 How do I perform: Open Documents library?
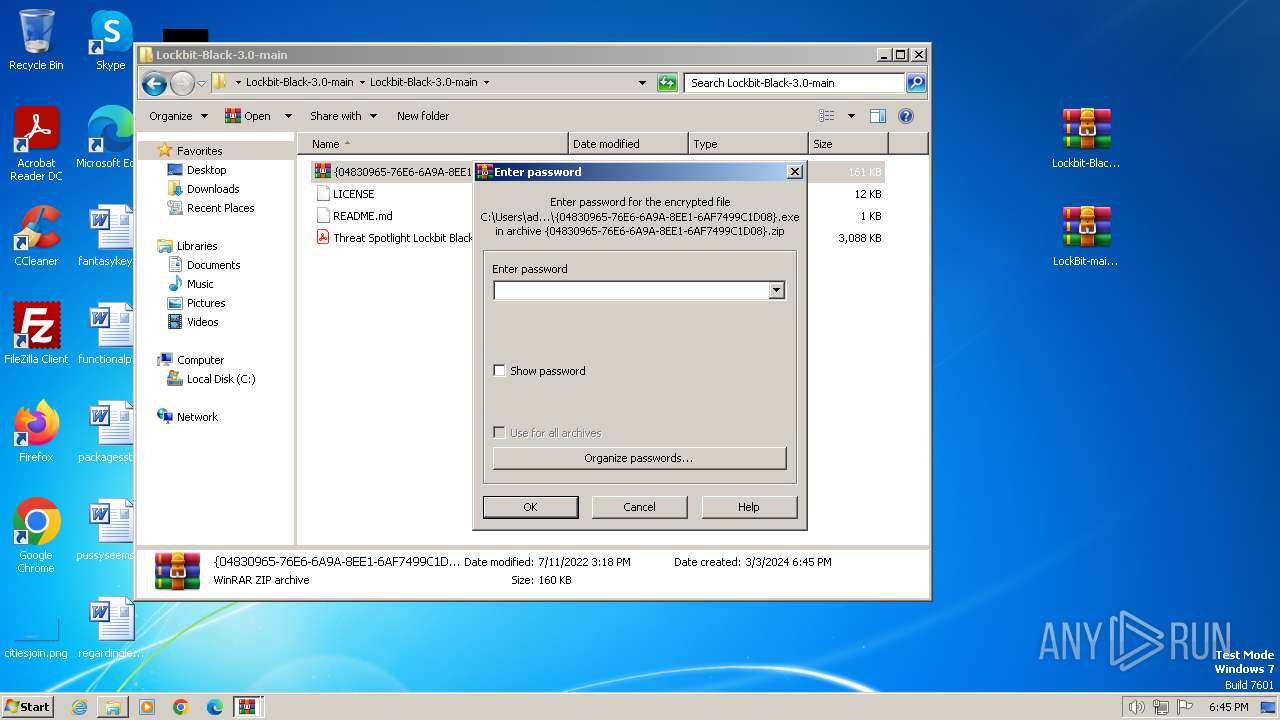tap(213, 265)
